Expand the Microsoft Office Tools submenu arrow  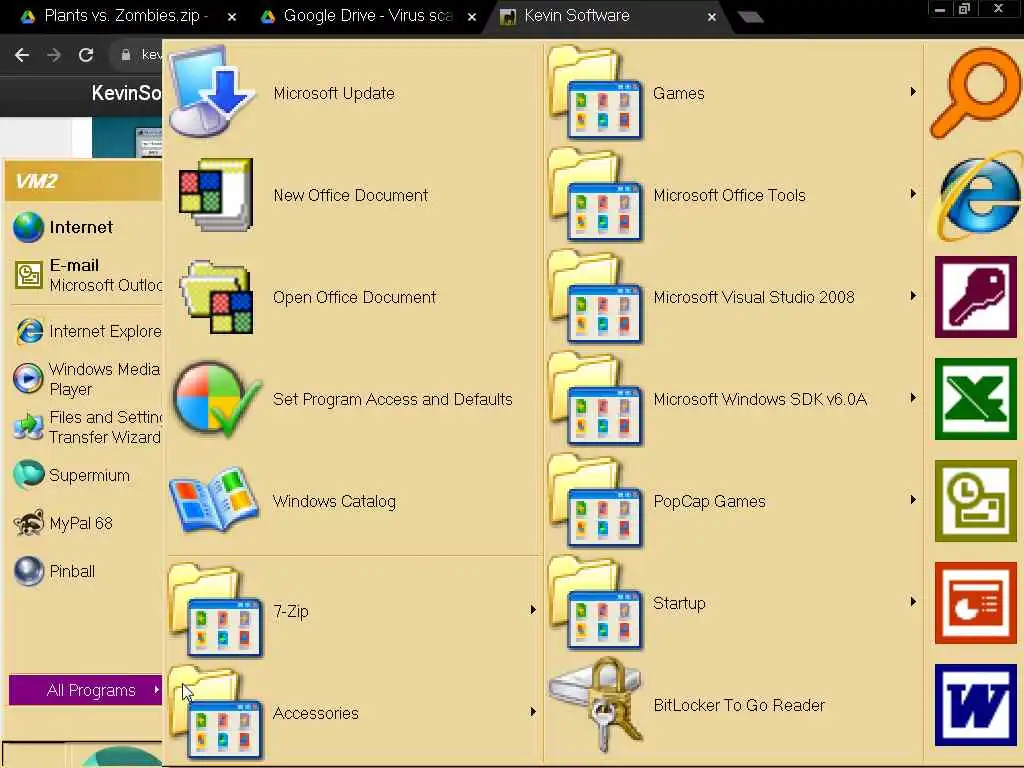coord(913,193)
